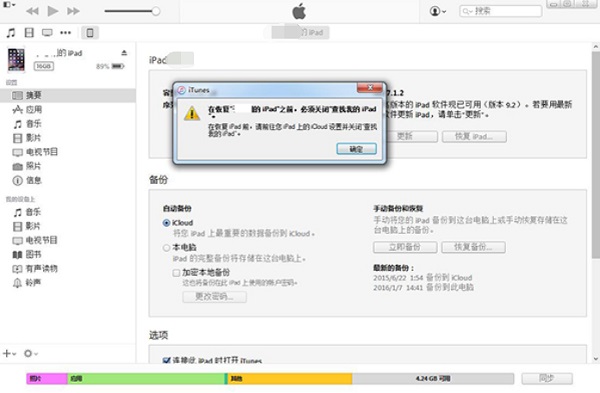
Task: Open the TV Shows monitor icon
Action: 47,33
